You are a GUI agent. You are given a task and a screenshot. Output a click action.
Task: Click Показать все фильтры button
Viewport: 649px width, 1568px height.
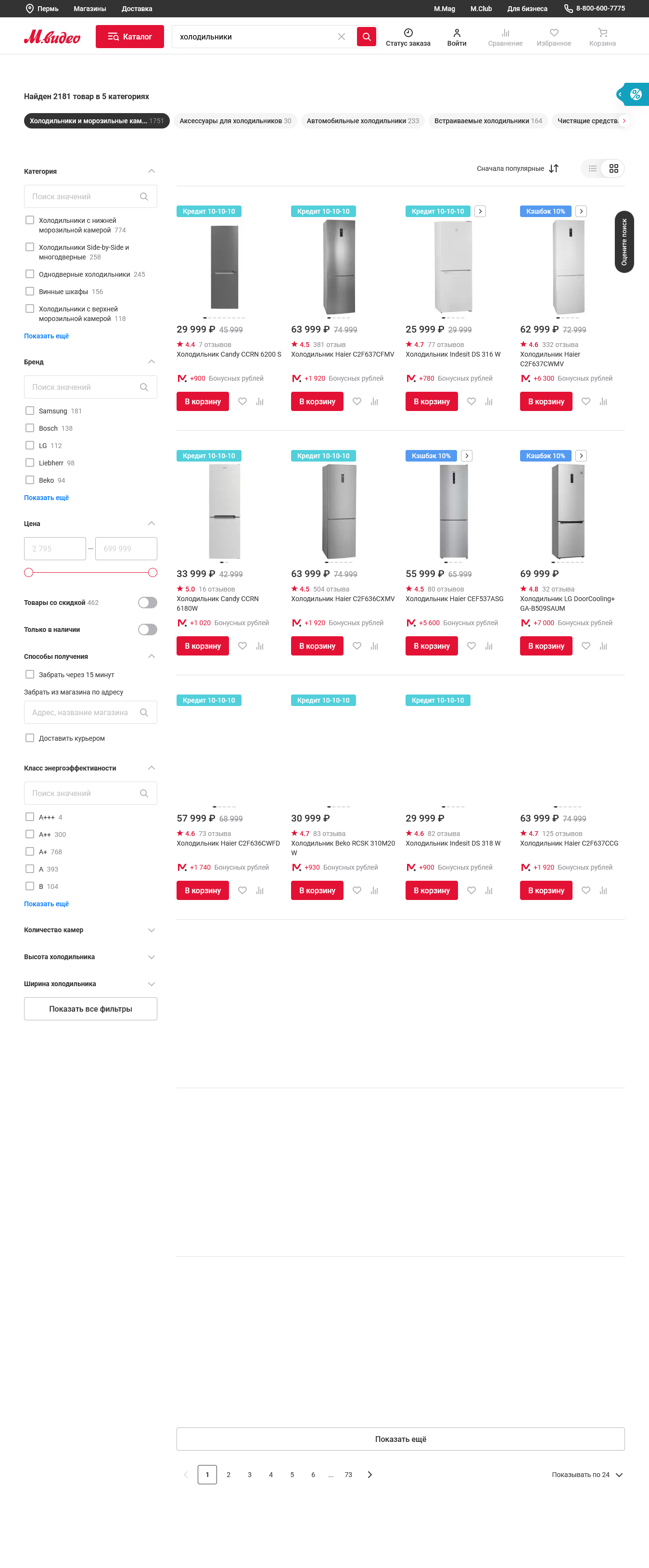tap(90, 1009)
